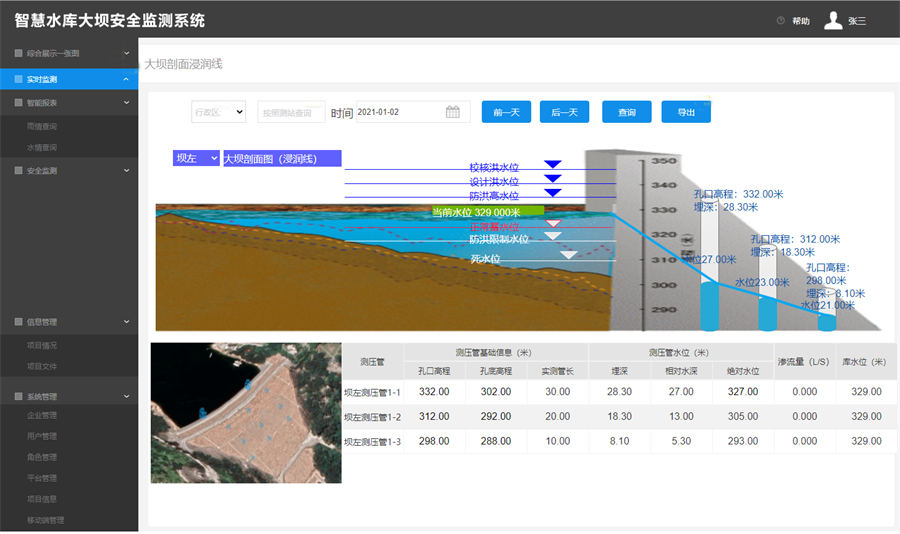Viewport: 900px width, 534px height.
Task: Click the 按照测站查询 search field
Action: pos(291,112)
